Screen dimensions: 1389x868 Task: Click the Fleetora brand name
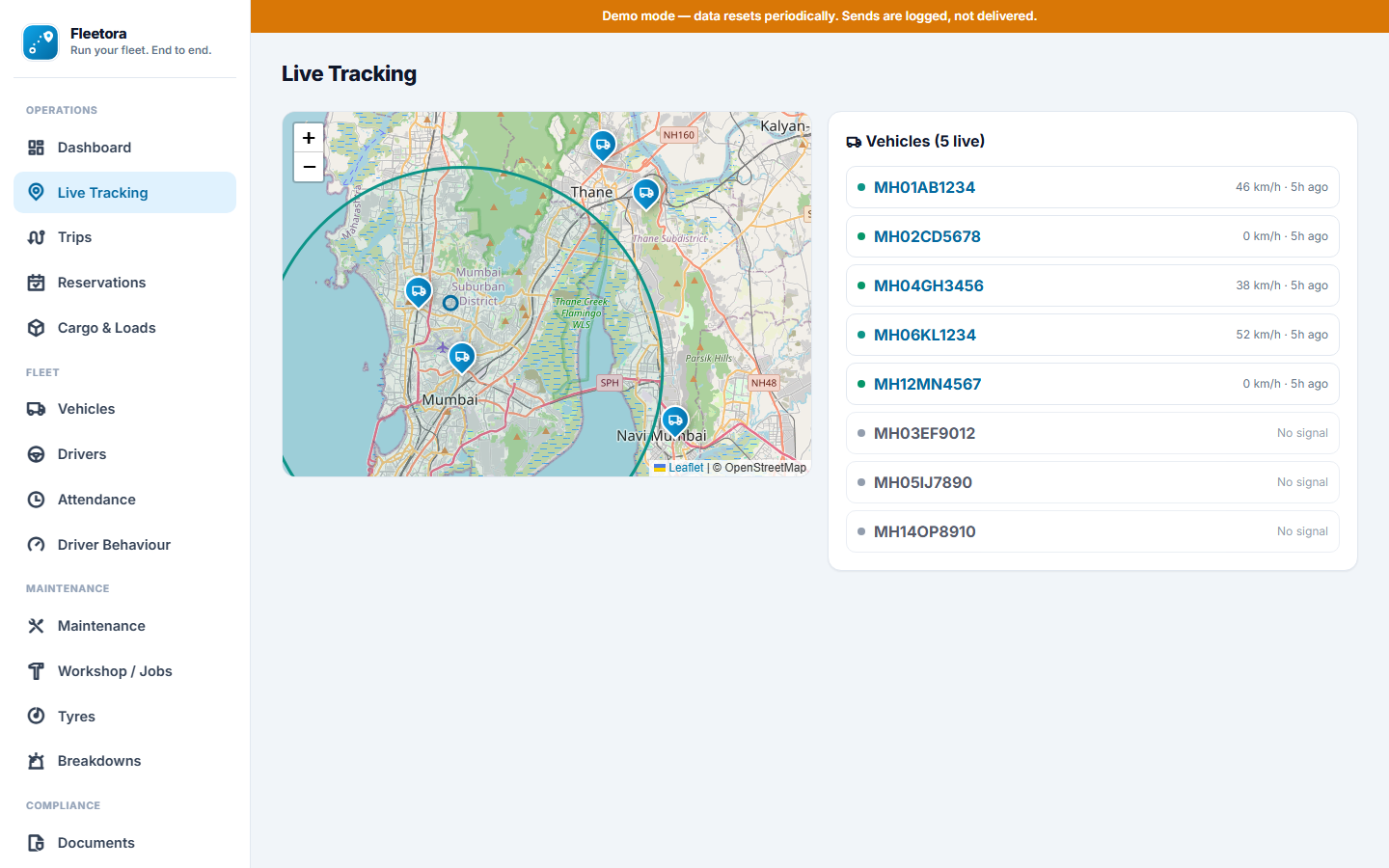click(98, 34)
